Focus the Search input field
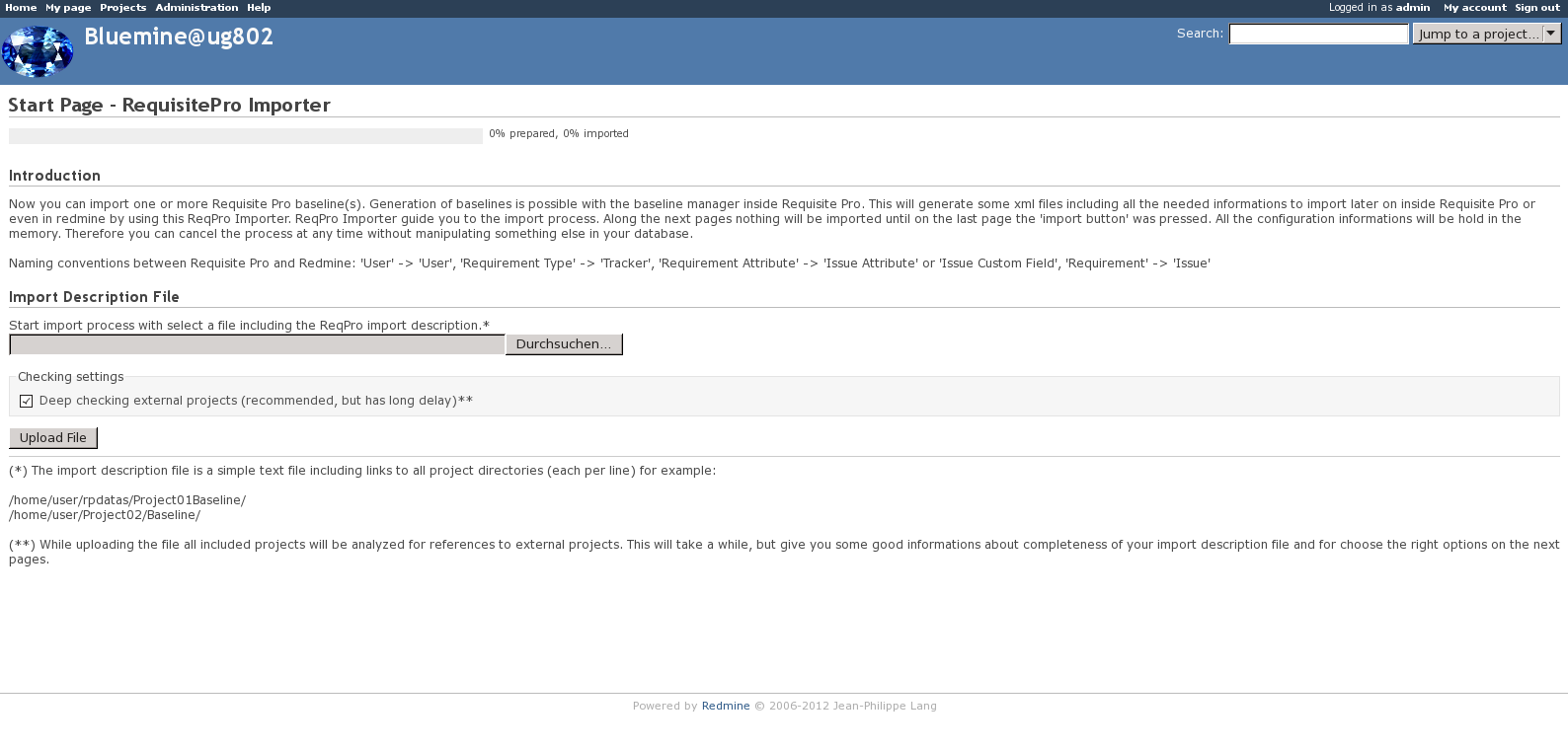The height and width of the screenshot is (751, 1568). click(1318, 34)
